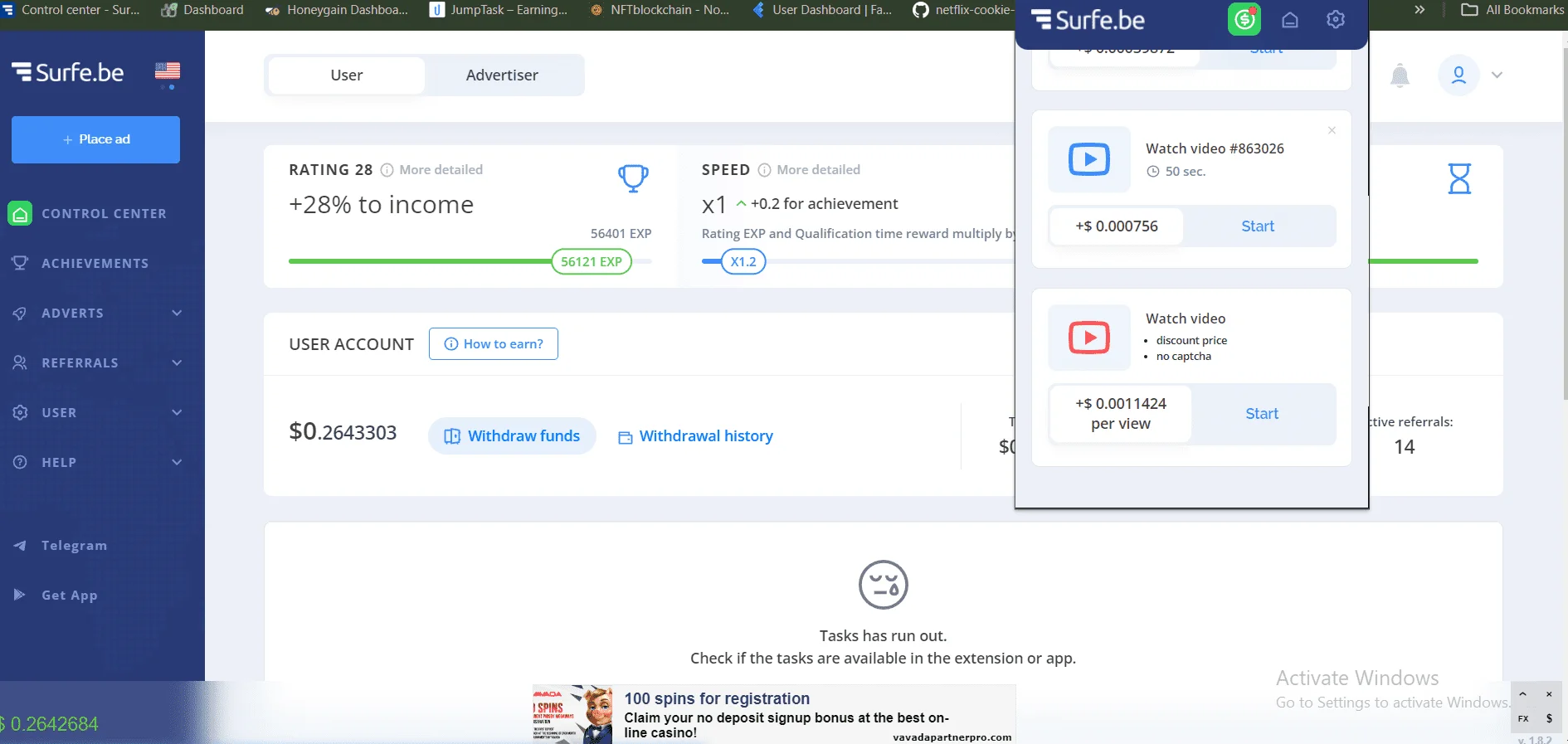Switch to the User tab
Image resolution: width=1568 pixels, height=744 pixels.
[347, 75]
